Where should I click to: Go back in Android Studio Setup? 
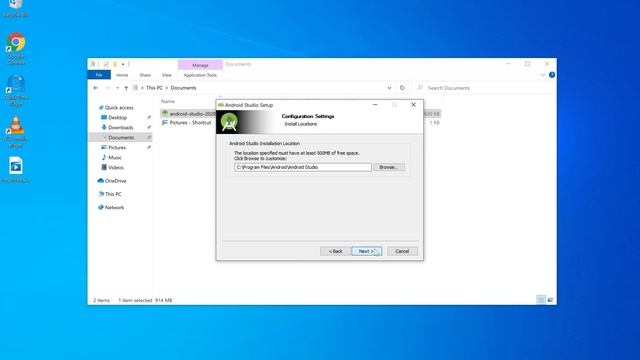click(335, 251)
